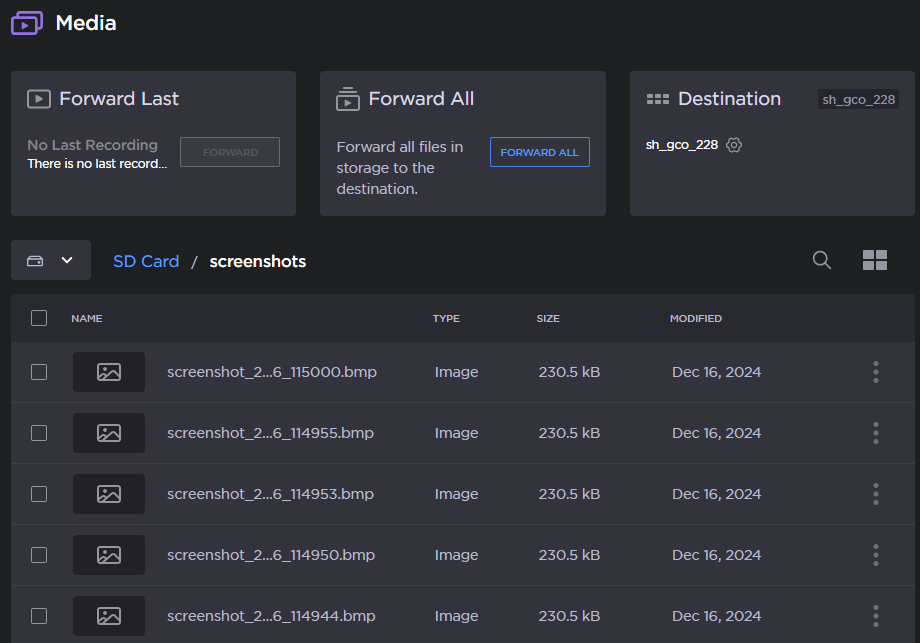Sort files by Modified column header

click(x=695, y=319)
